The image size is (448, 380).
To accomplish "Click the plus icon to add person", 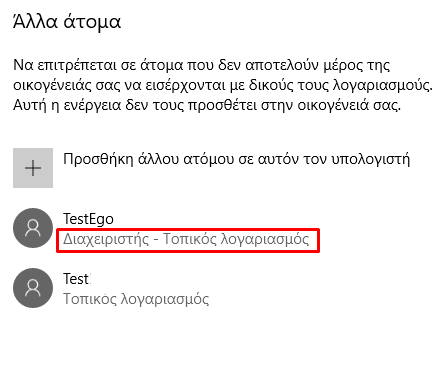I will (33, 168).
